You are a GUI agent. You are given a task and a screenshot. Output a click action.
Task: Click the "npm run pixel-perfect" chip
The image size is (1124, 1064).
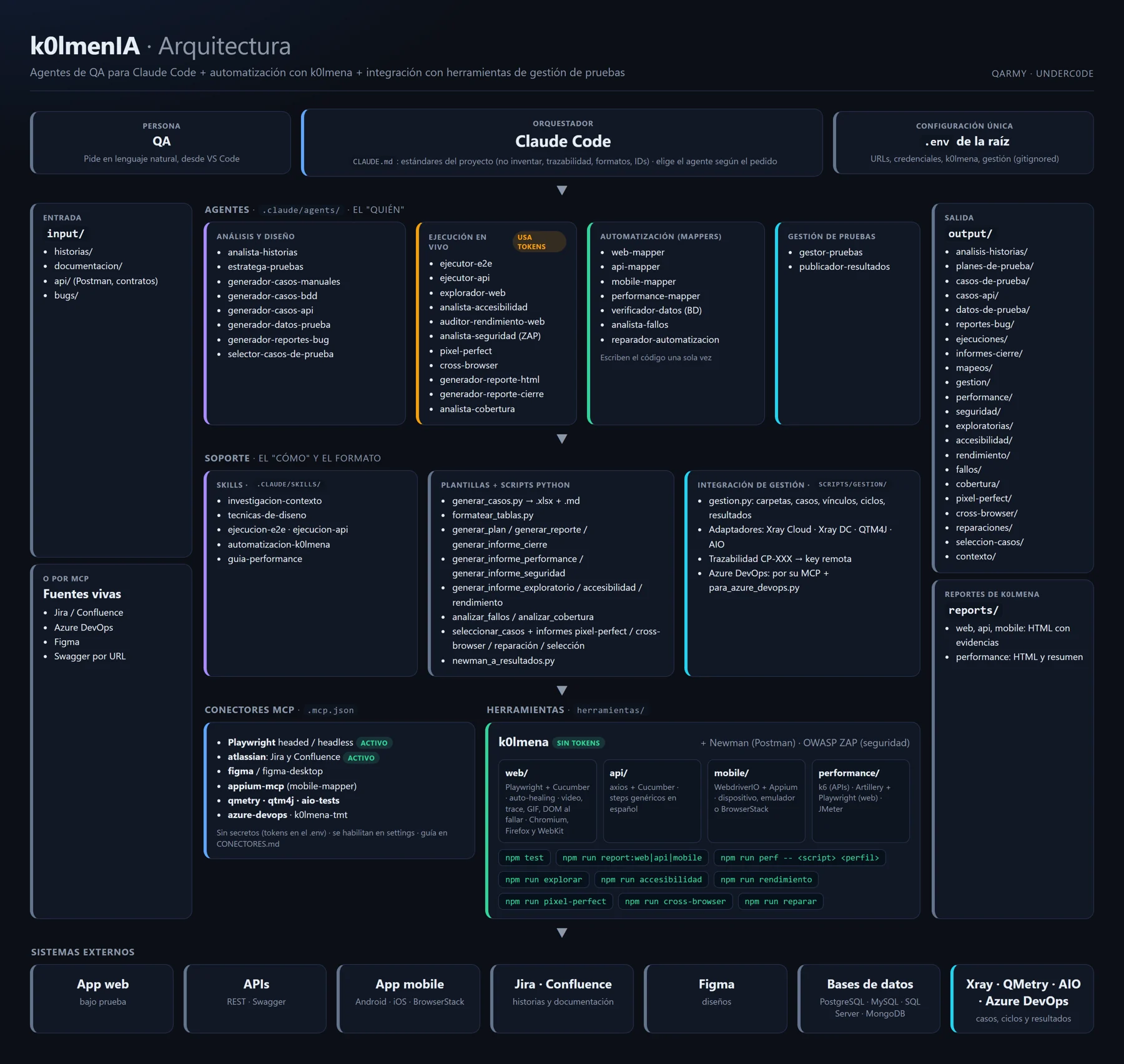click(x=555, y=902)
